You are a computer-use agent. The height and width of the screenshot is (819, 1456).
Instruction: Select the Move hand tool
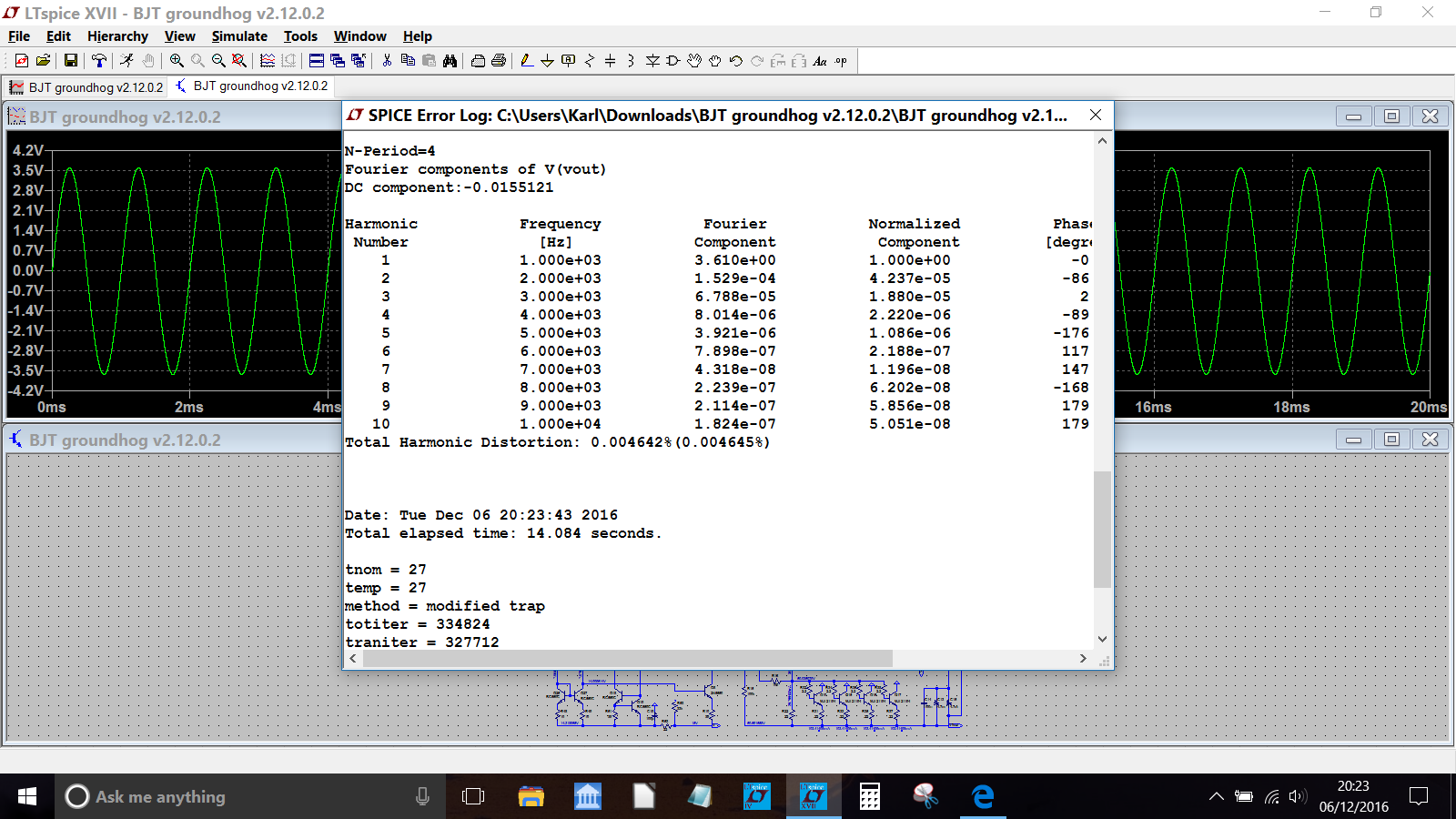(694, 61)
